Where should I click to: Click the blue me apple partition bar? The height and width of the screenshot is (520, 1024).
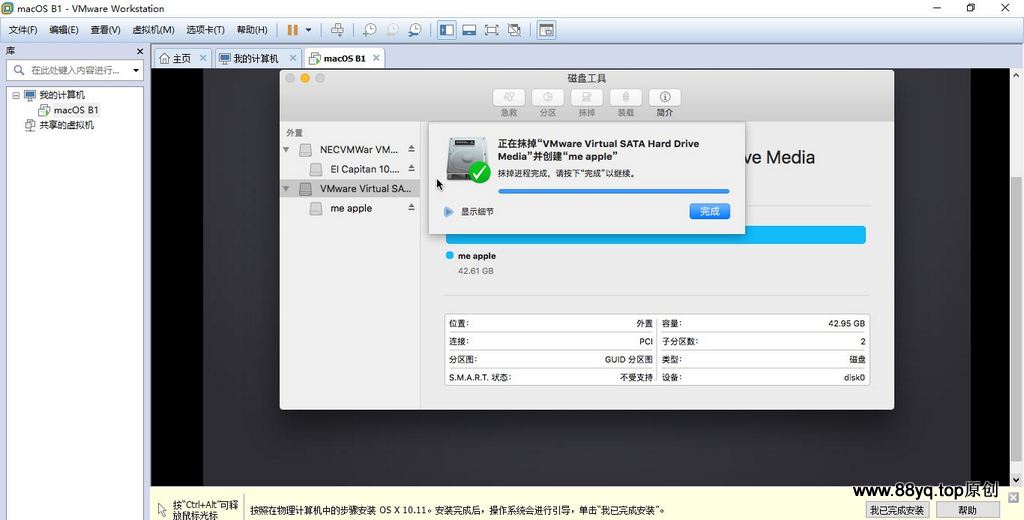point(656,235)
